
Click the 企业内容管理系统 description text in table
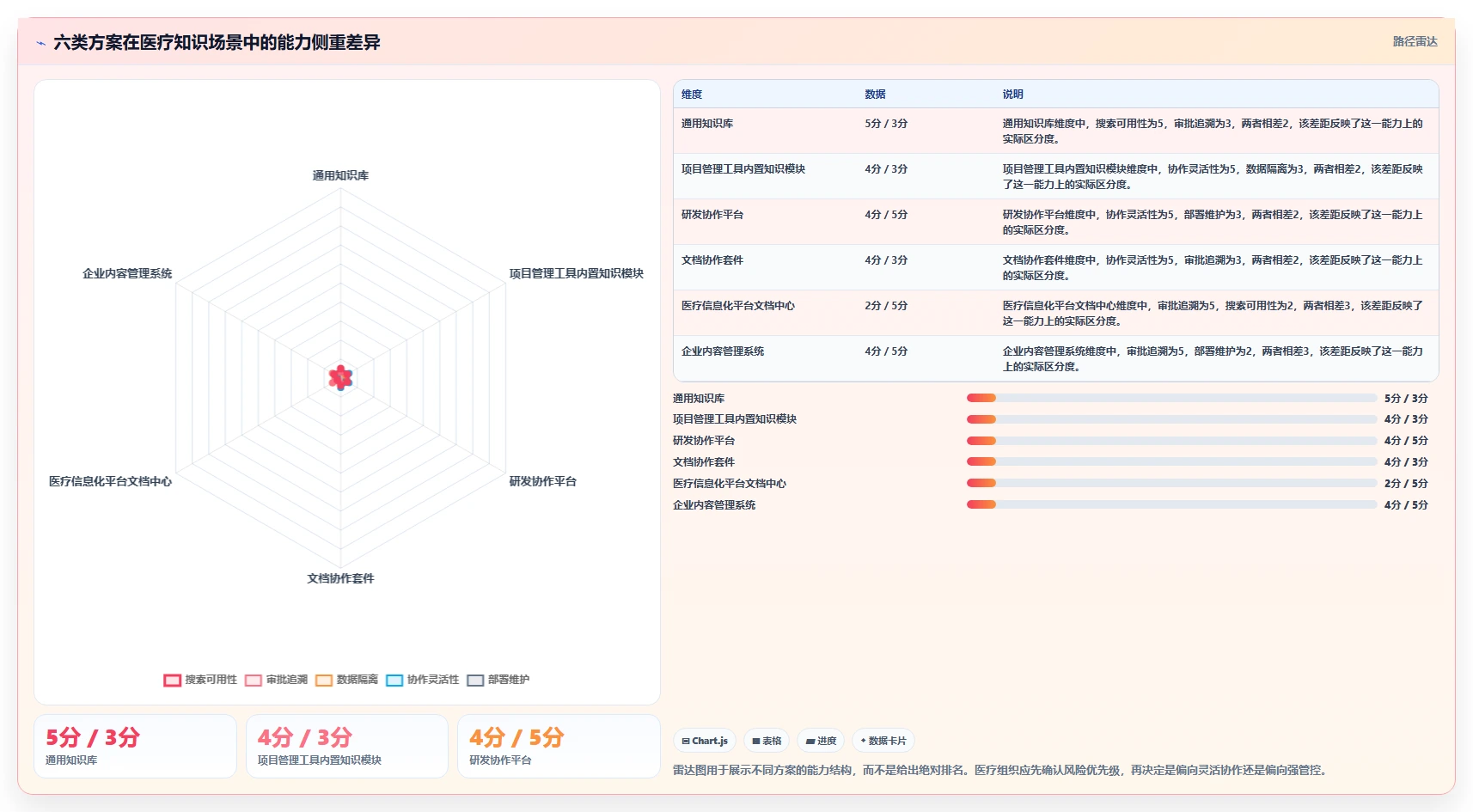tap(1213, 359)
